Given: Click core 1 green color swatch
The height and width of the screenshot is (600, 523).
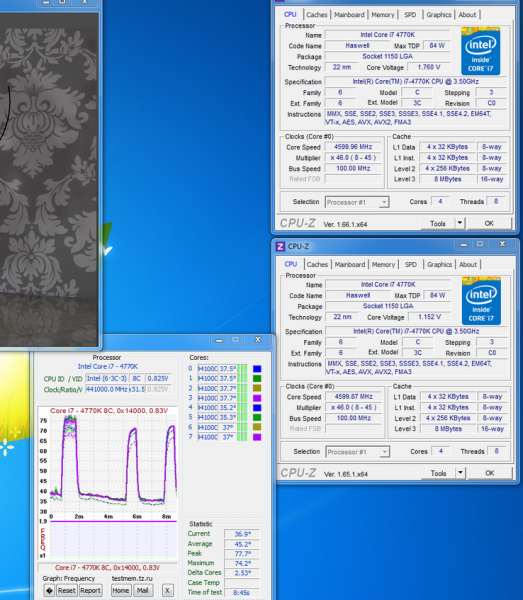Looking at the screenshot, I should (257, 378).
